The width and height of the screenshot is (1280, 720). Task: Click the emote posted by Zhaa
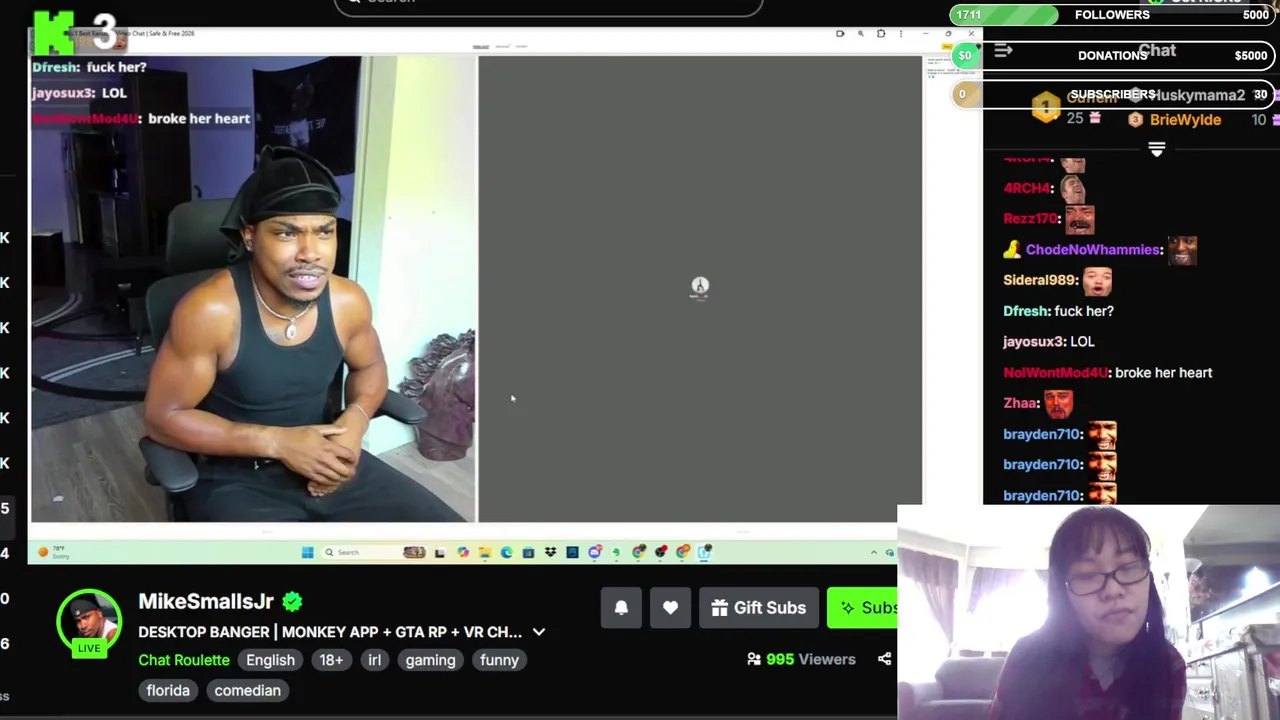tap(1059, 403)
